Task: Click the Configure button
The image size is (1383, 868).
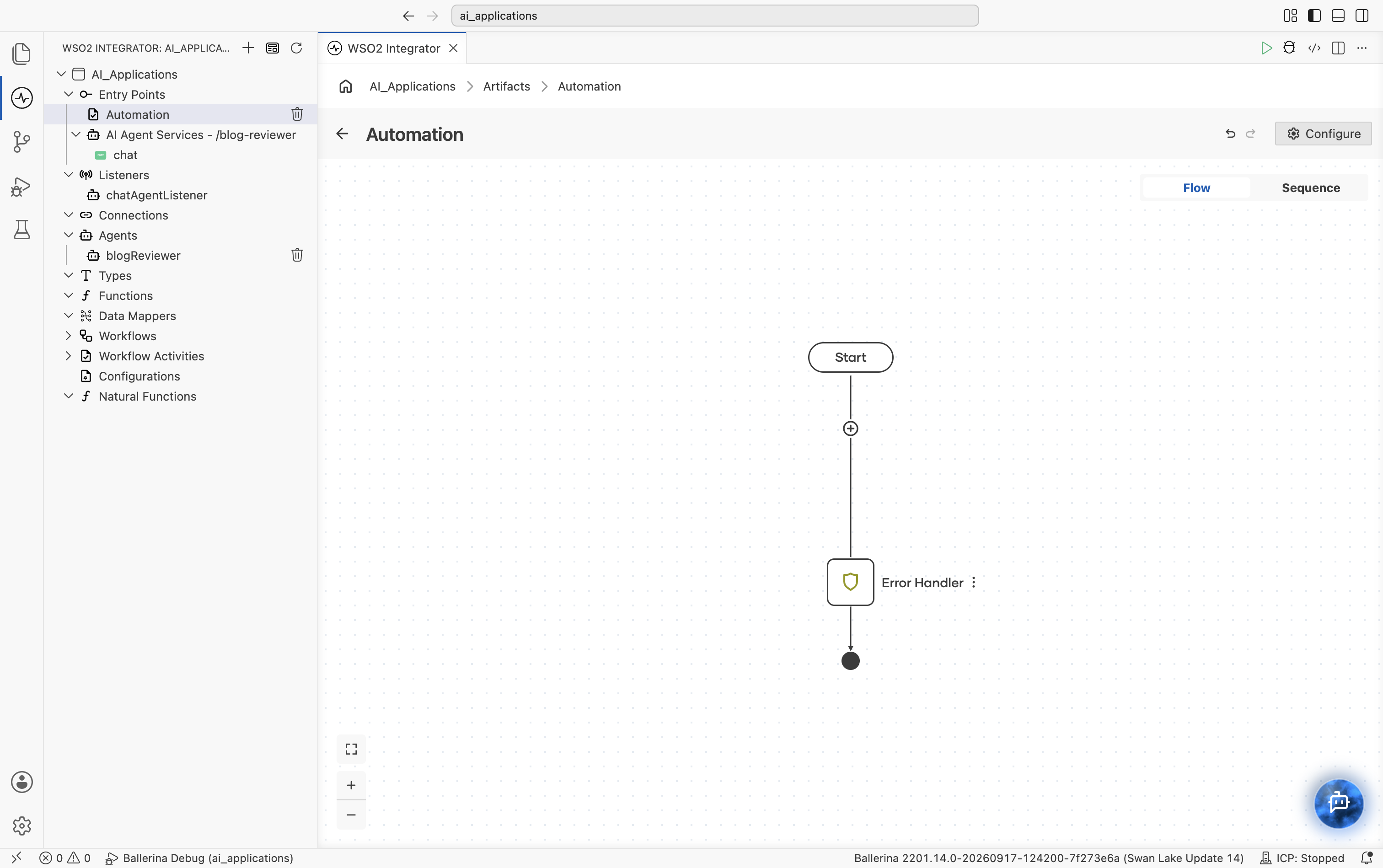Action: (x=1323, y=133)
